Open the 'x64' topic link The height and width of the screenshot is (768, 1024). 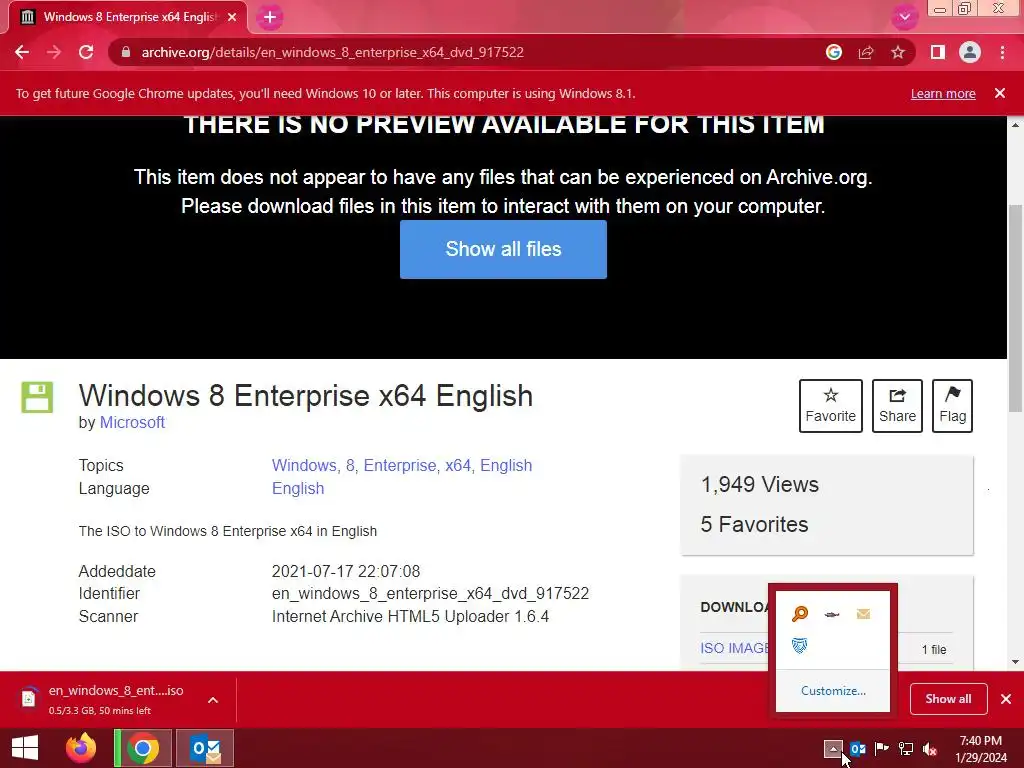[x=459, y=466]
